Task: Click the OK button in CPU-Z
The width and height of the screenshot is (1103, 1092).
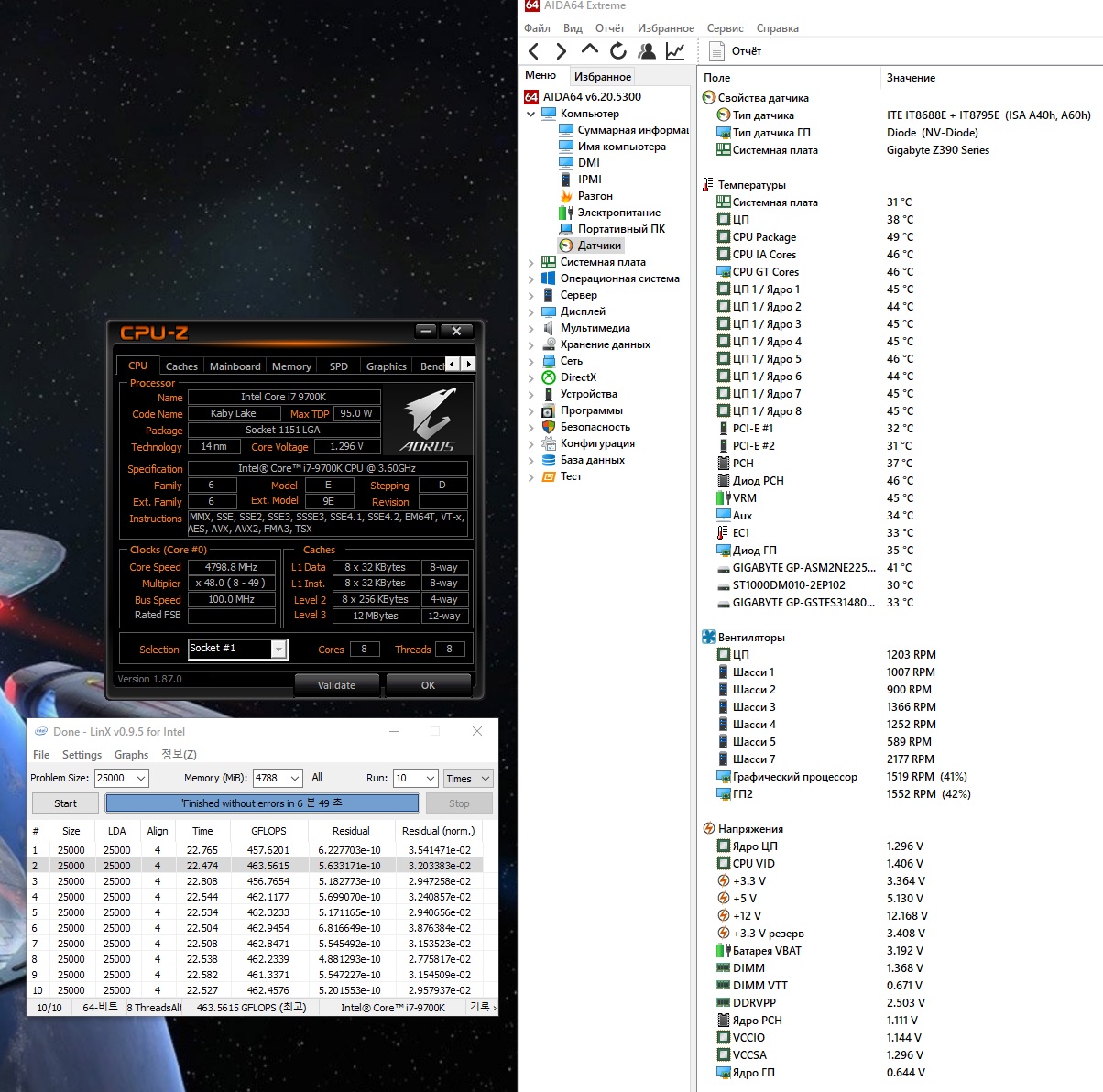Action: [x=428, y=685]
